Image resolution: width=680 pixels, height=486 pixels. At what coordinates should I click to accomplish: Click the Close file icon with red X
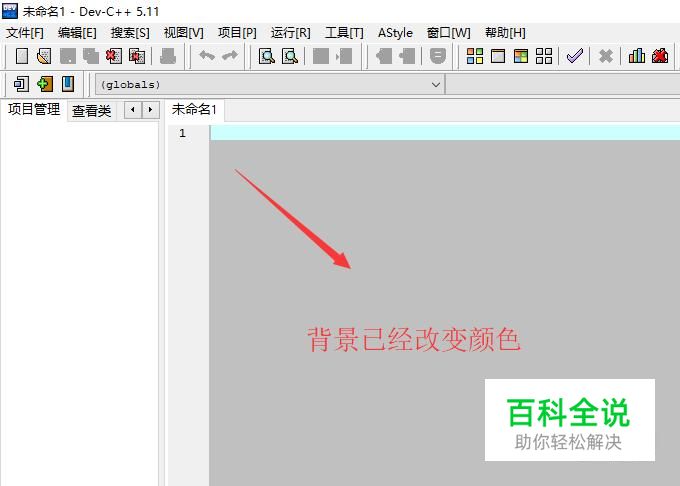pyautogui.click(x=114, y=56)
